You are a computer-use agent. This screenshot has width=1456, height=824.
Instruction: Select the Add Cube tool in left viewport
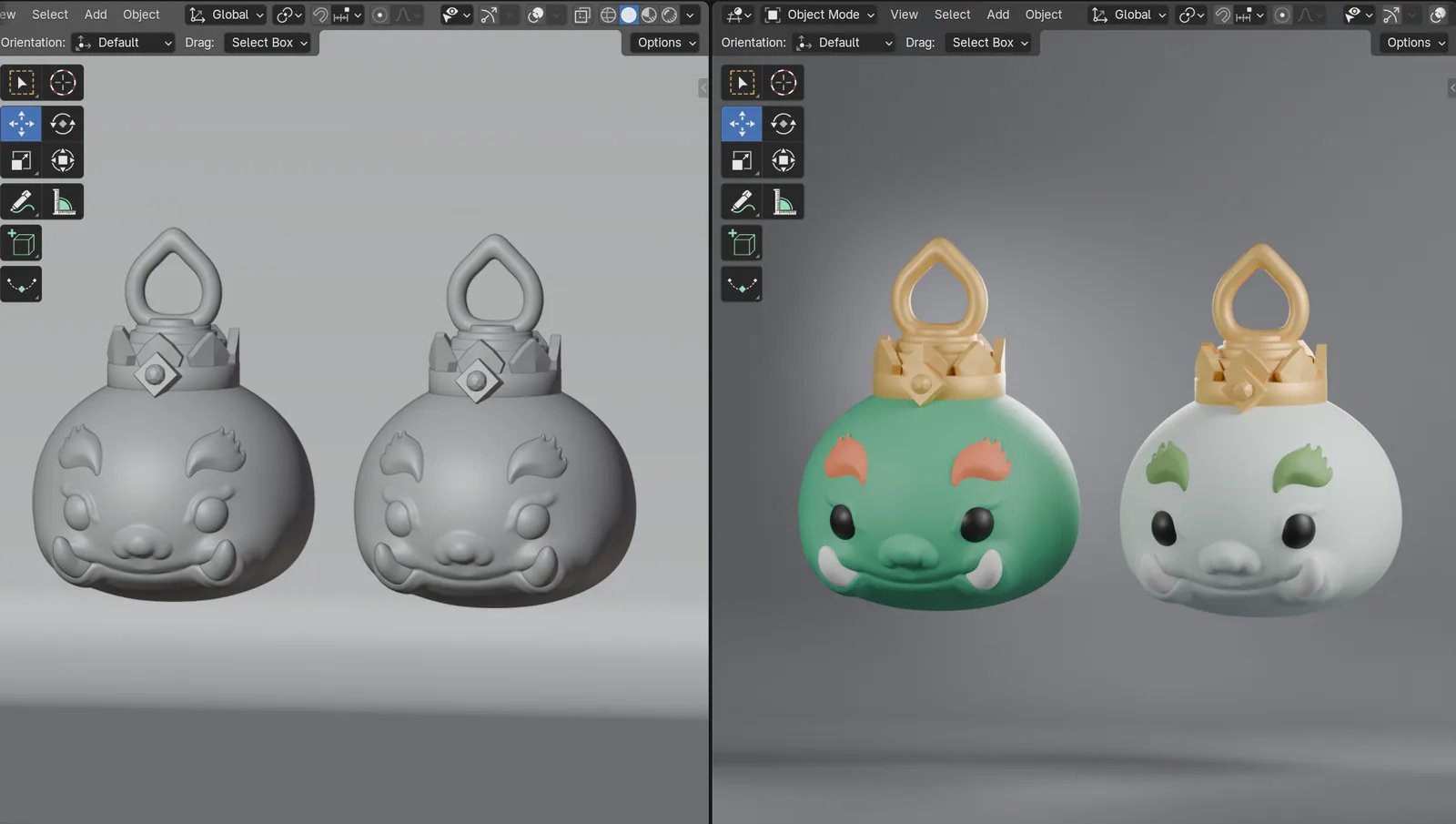[x=21, y=243]
